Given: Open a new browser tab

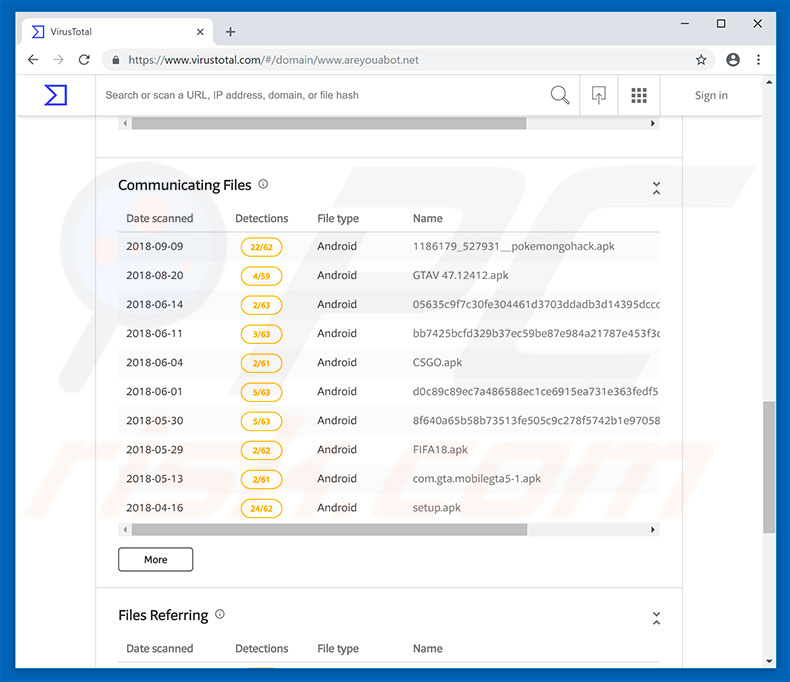Looking at the screenshot, I should [x=230, y=32].
